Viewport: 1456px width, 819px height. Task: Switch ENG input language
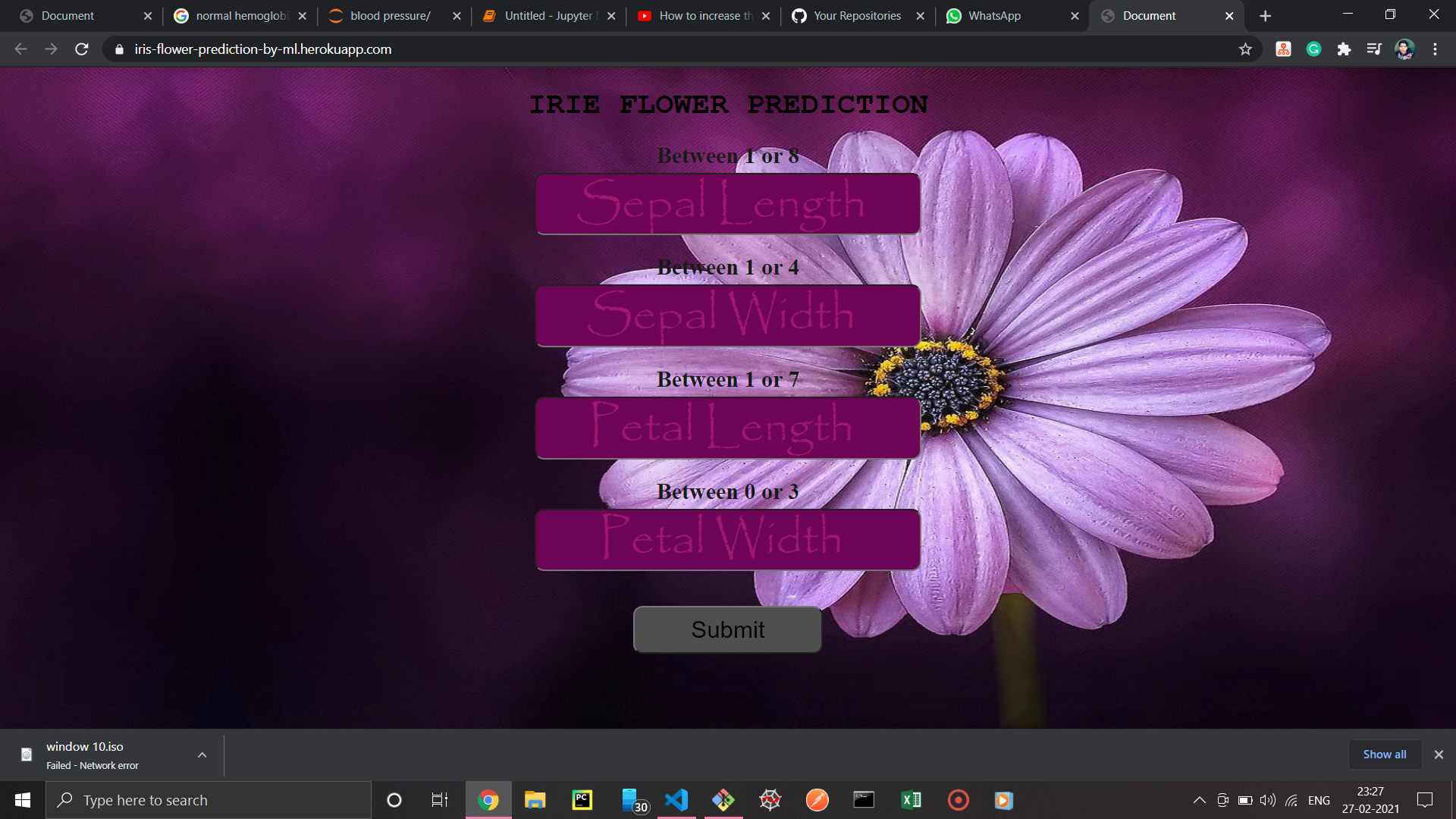click(1319, 800)
